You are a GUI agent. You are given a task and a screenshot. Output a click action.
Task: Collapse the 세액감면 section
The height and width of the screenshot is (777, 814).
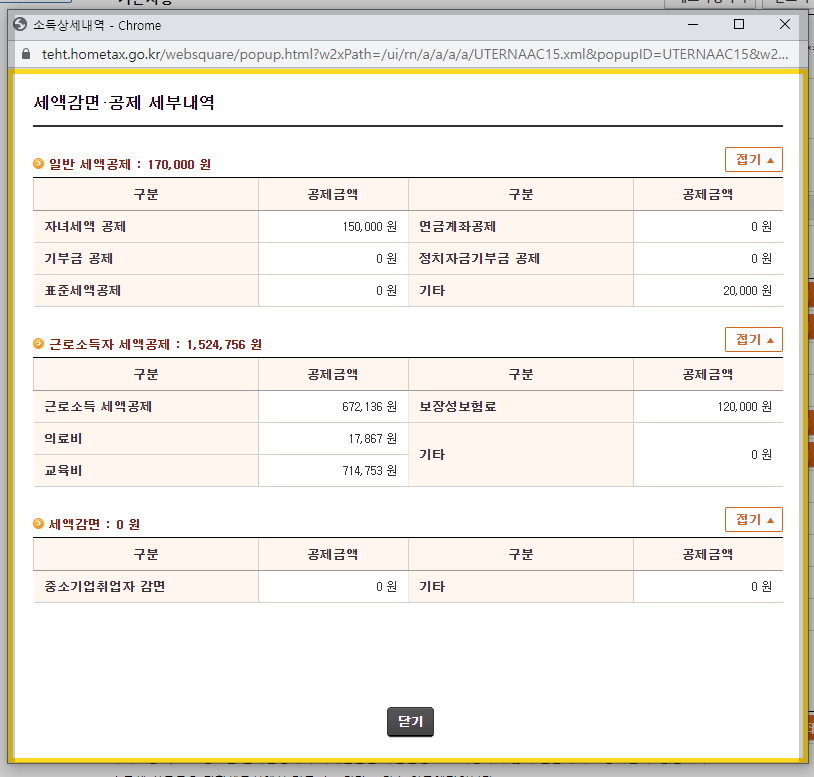point(752,519)
